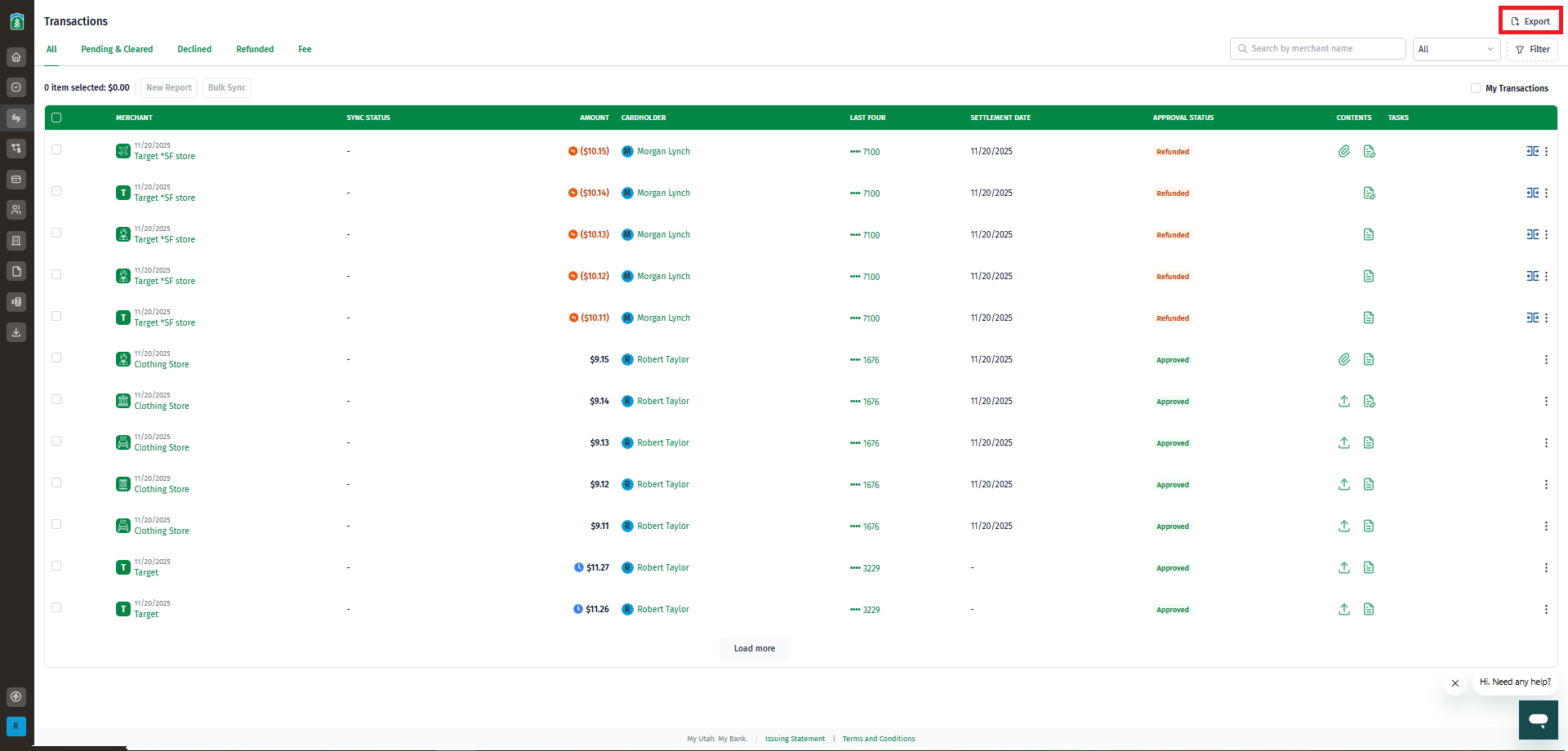Open more options for $11.26 transaction
Image resolution: width=1568 pixels, height=751 pixels.
[1546, 609]
